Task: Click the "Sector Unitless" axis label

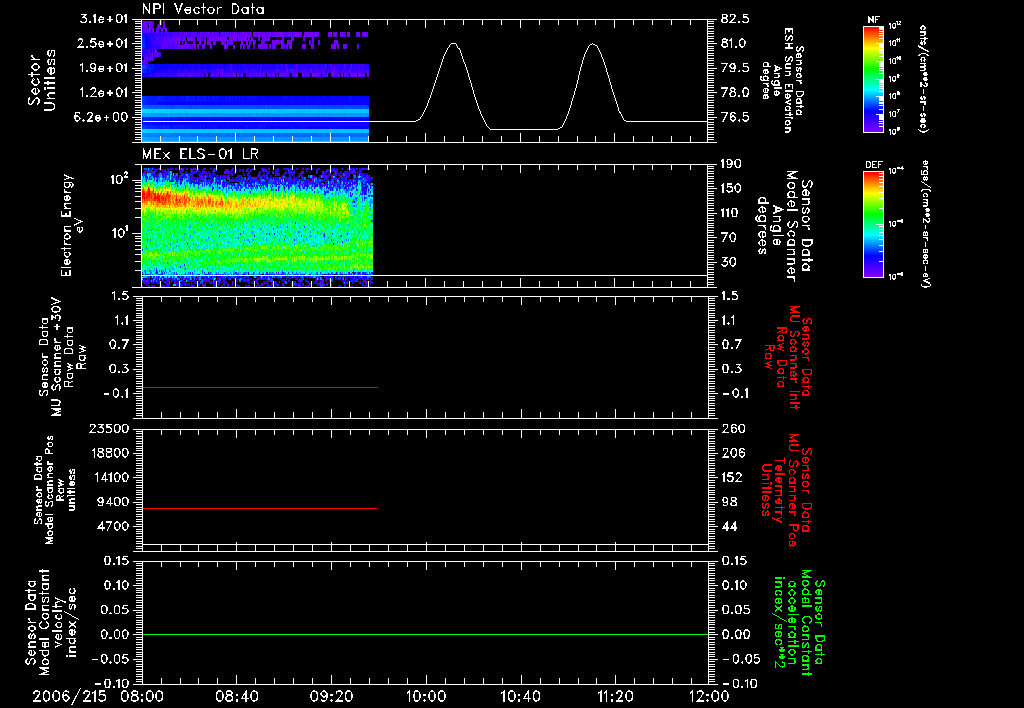Action: tap(42, 80)
